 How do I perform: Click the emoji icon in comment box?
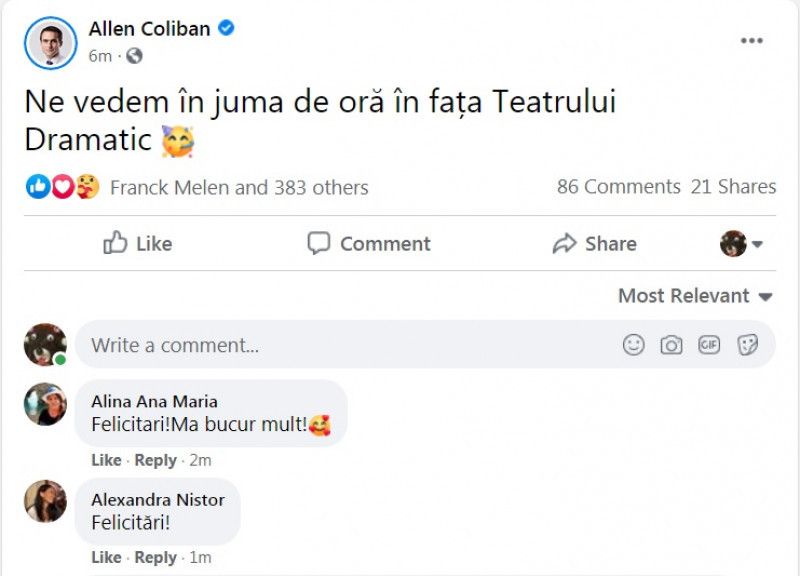(634, 345)
